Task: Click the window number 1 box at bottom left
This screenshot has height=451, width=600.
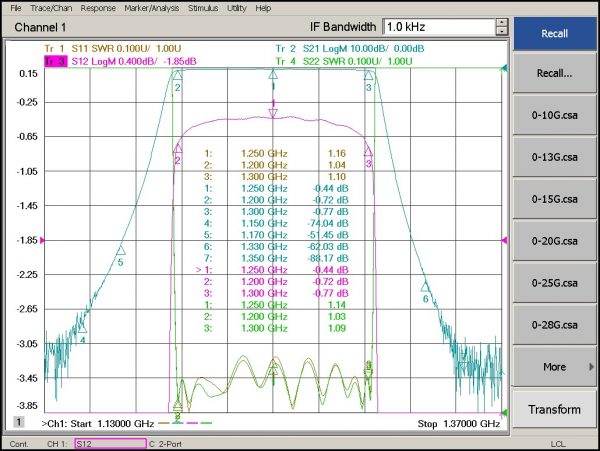Action: point(18,422)
